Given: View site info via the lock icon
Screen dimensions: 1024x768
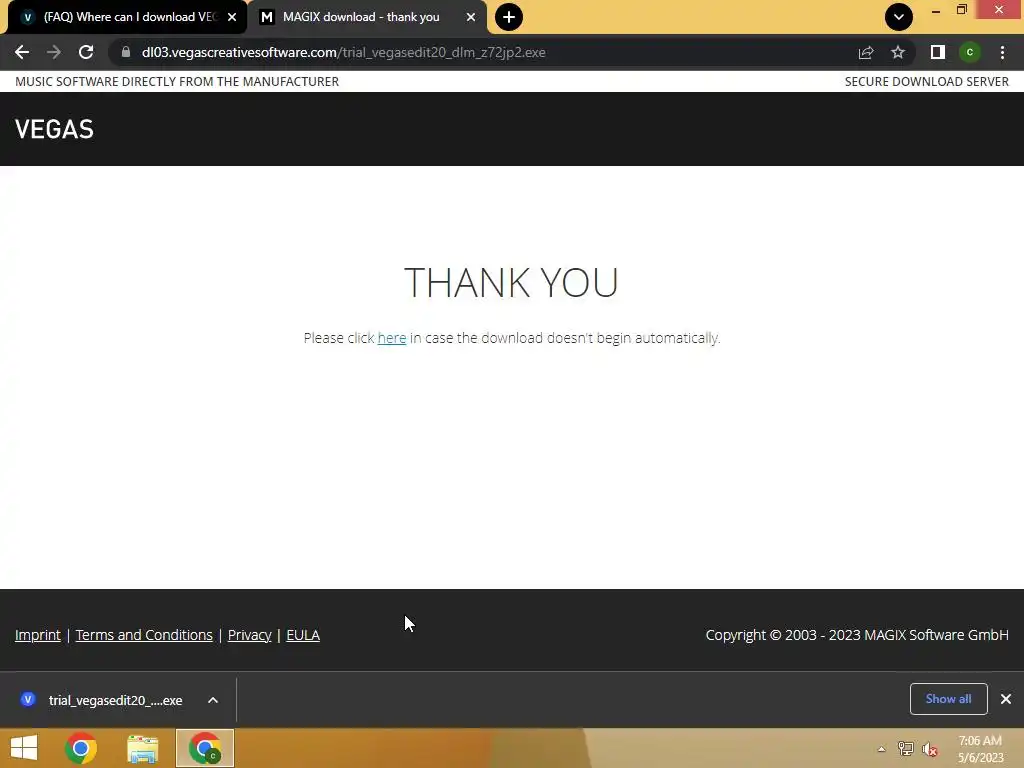Looking at the screenshot, I should pyautogui.click(x=126, y=52).
